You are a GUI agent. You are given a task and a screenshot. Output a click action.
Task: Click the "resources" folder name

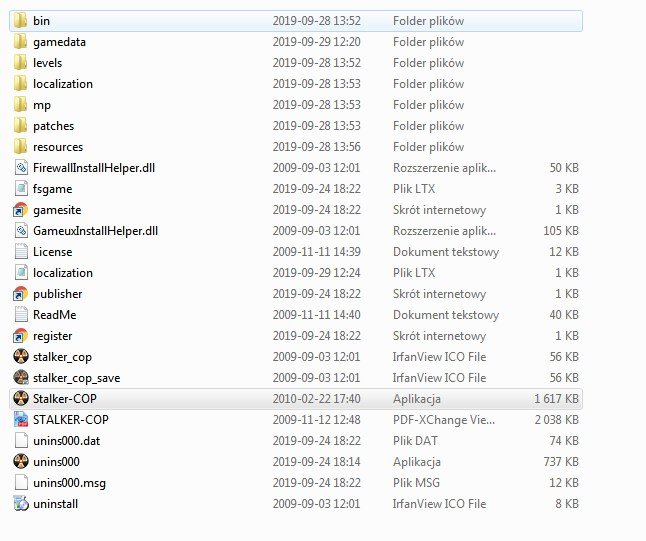[58, 147]
